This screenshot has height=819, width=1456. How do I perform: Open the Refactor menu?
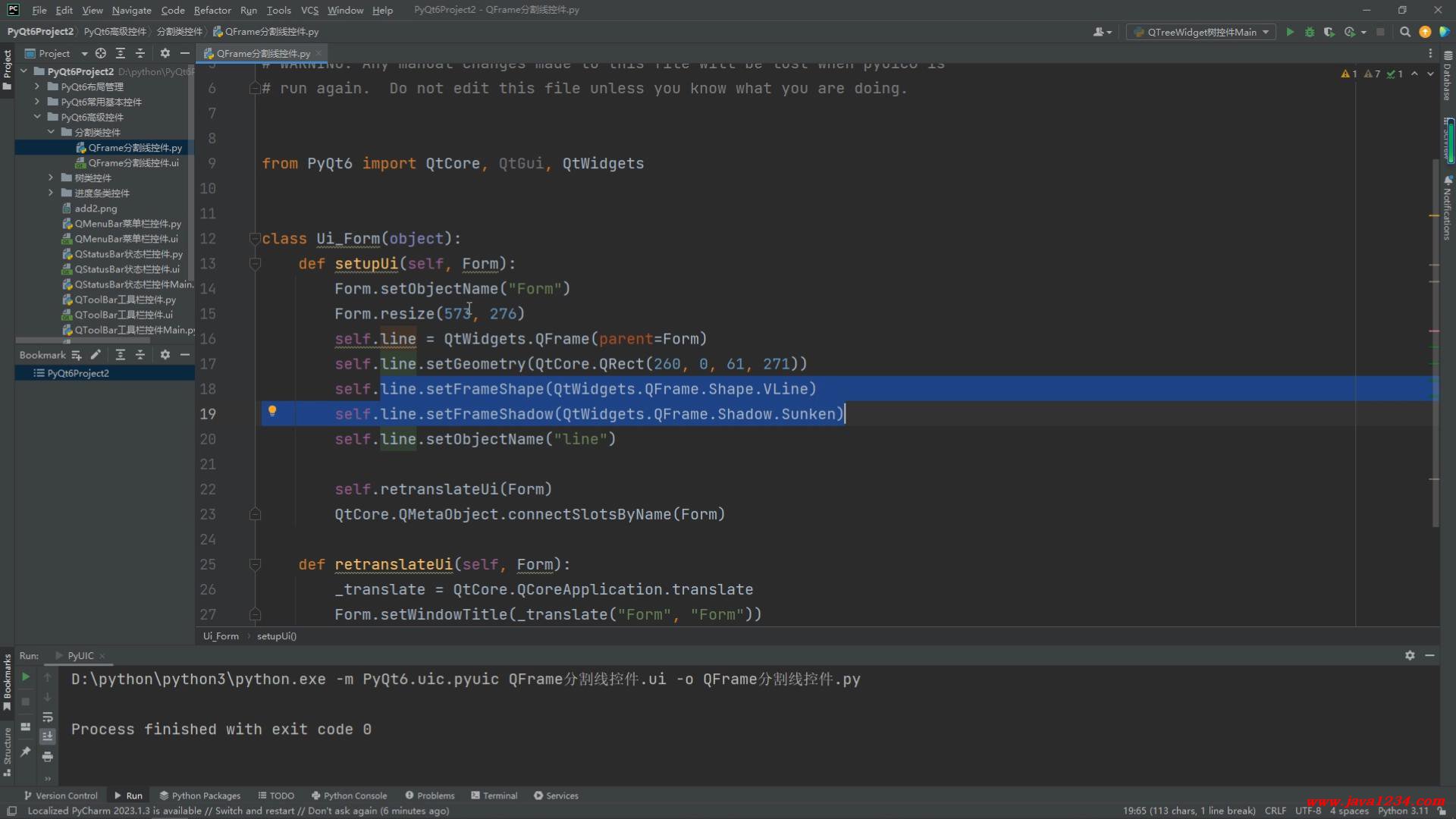coord(212,10)
